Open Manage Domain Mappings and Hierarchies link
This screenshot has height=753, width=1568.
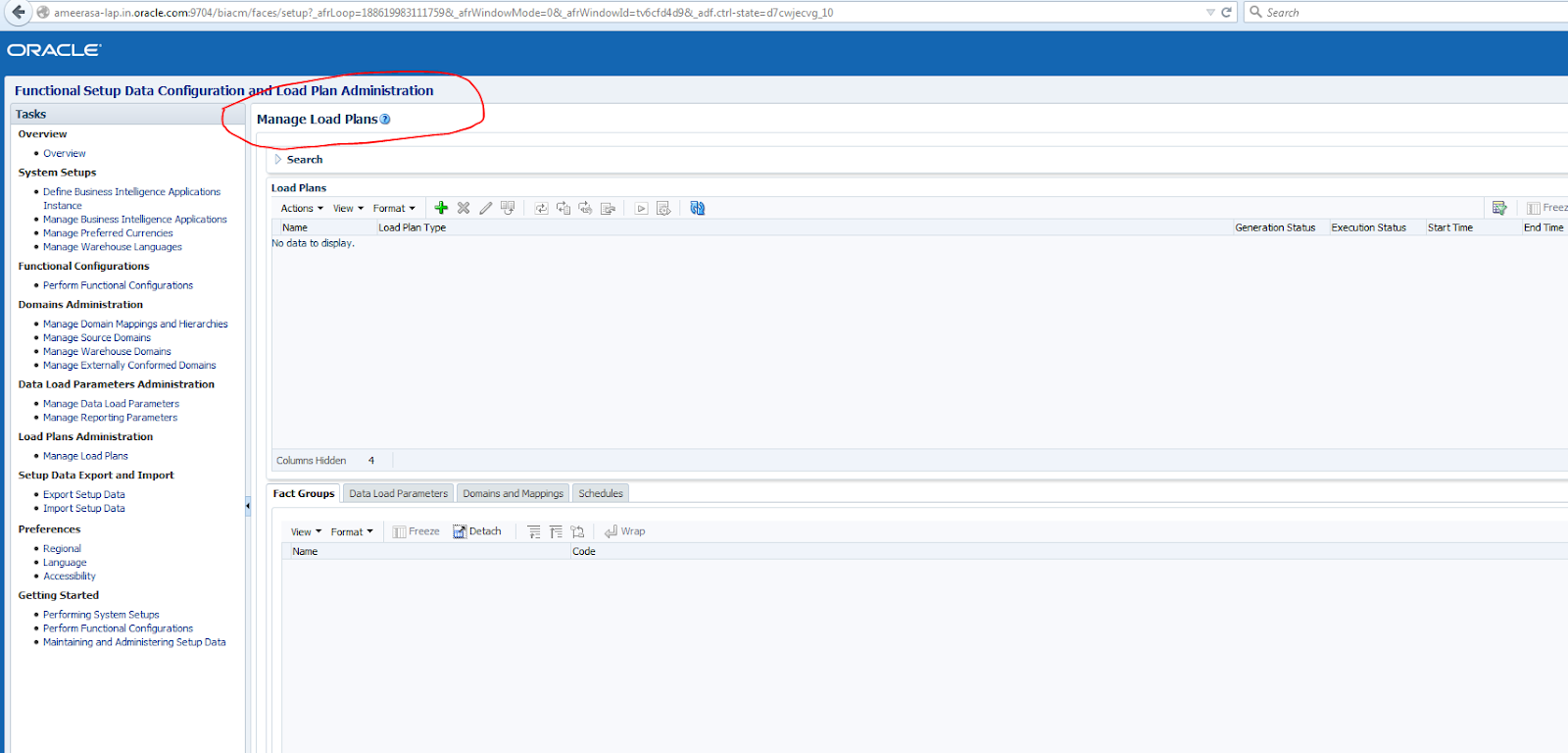[135, 324]
